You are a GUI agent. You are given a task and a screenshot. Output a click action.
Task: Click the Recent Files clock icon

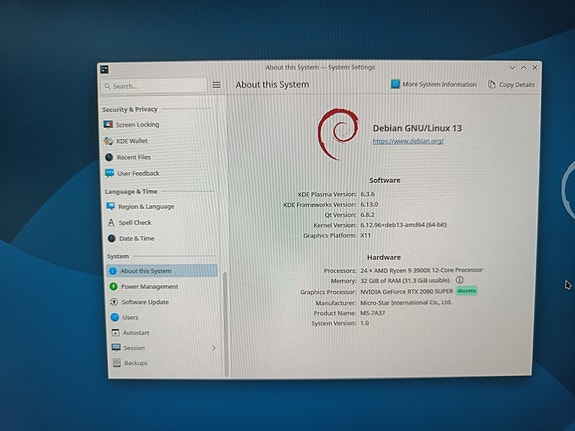[x=109, y=157]
